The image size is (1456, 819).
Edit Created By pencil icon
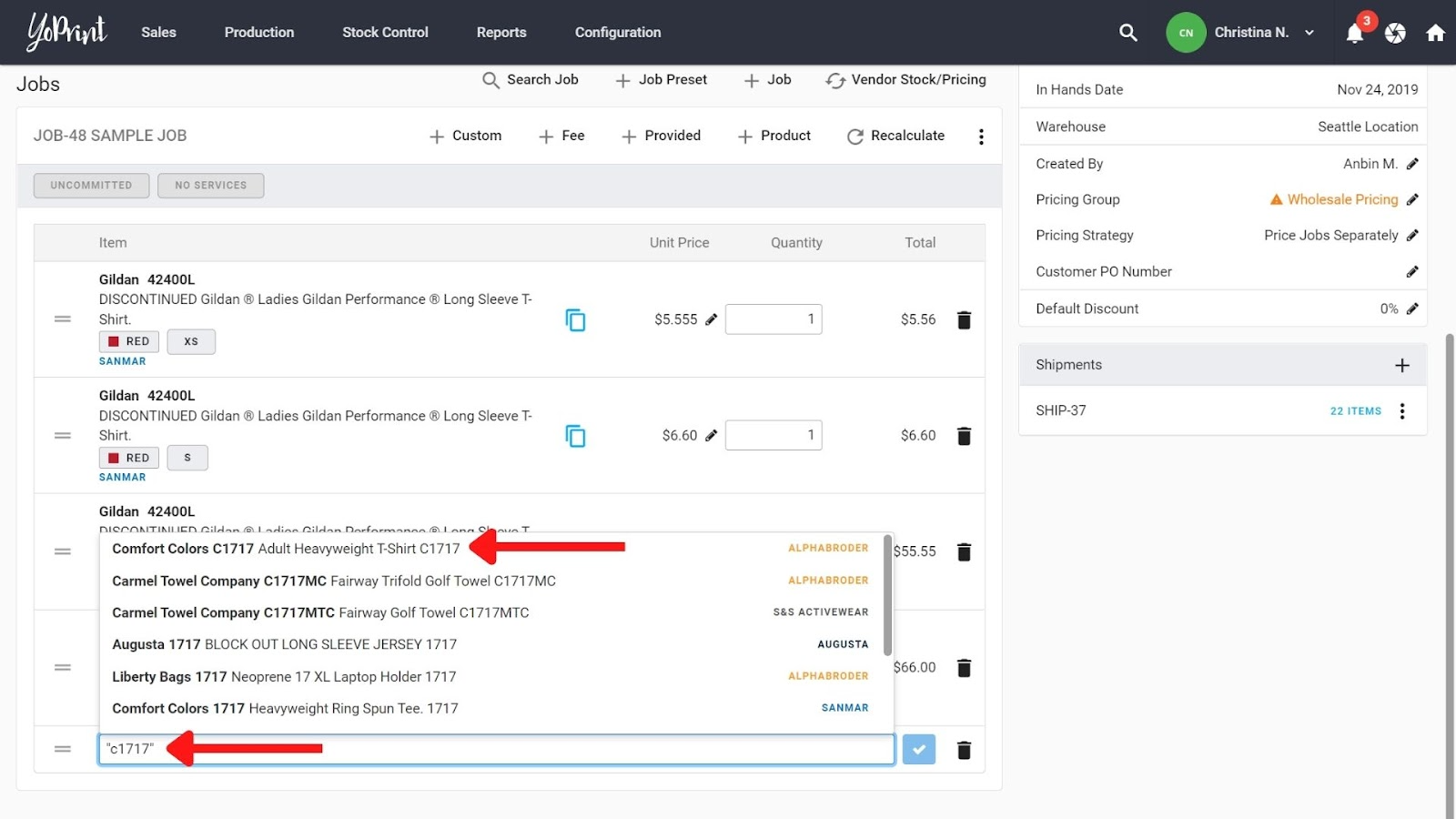(x=1412, y=164)
